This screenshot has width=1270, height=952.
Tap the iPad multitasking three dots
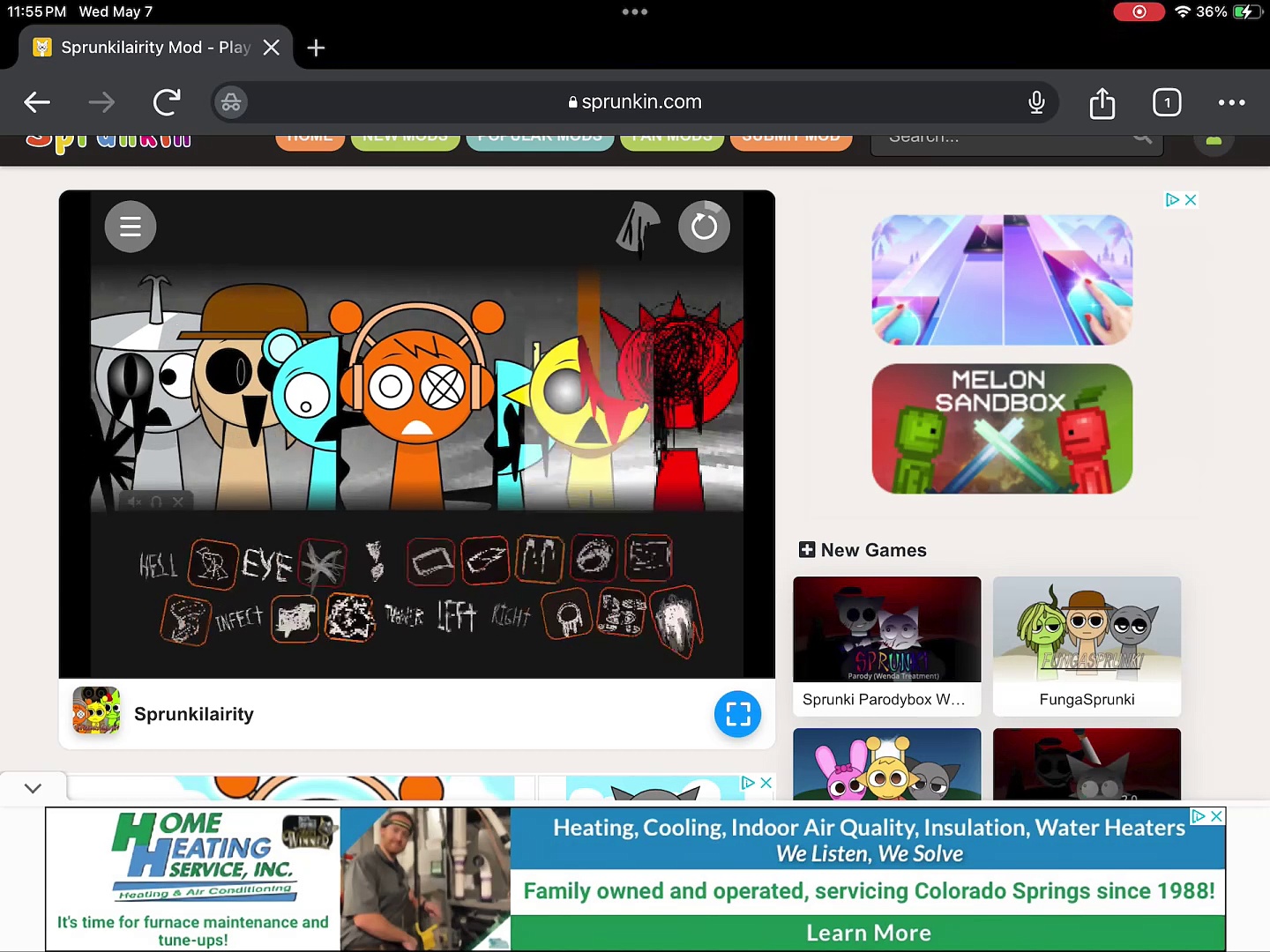click(x=635, y=12)
